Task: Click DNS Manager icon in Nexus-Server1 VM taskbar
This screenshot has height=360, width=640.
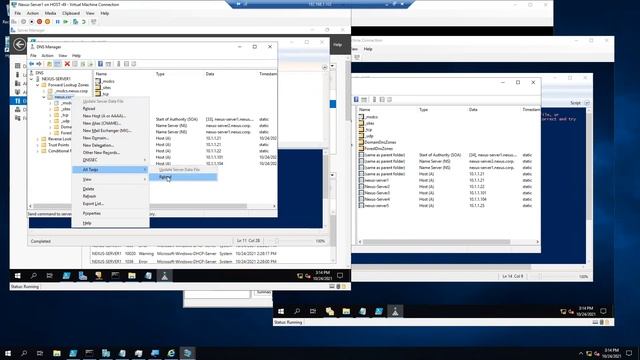Action: pyautogui.click(x=164, y=276)
